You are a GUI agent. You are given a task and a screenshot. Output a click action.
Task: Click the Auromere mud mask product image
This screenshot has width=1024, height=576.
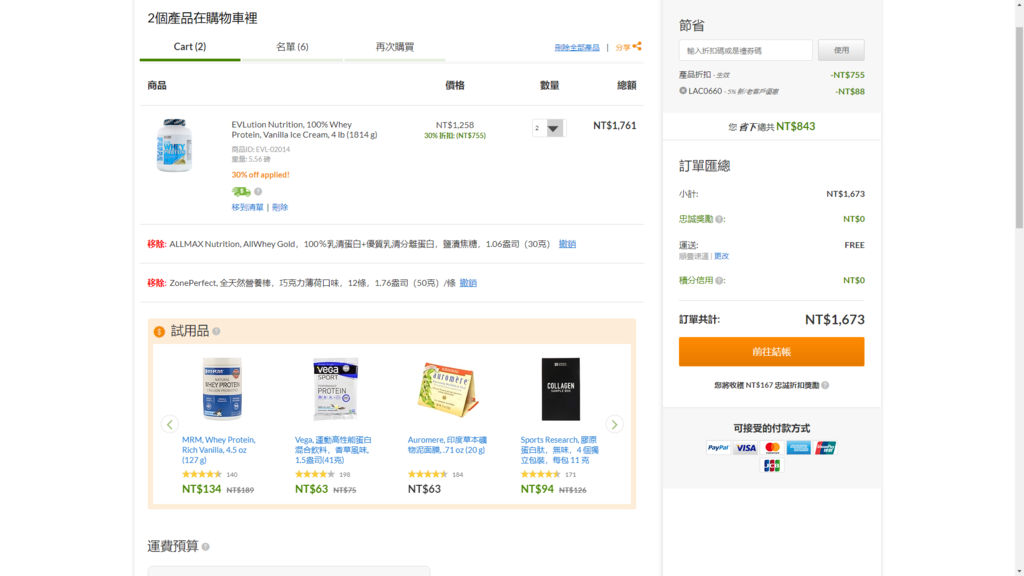coord(448,389)
